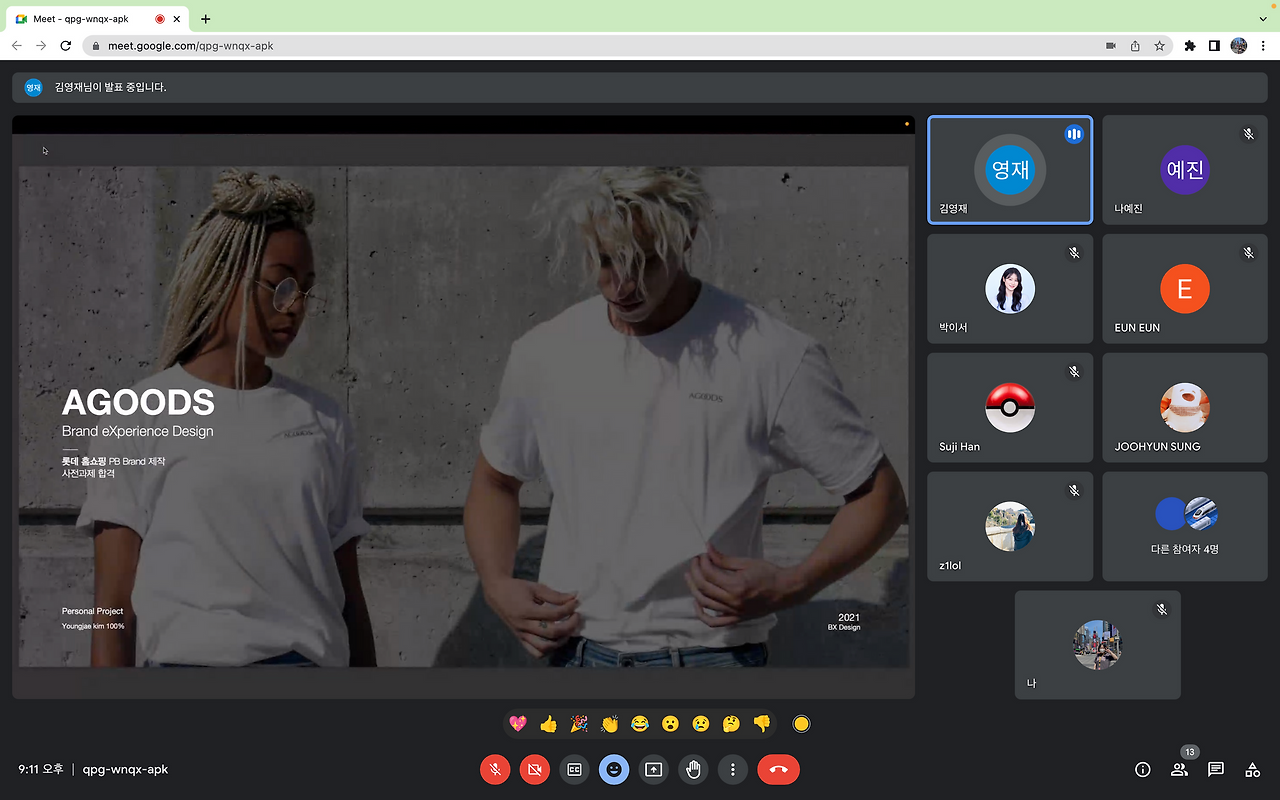Send the sparkling heart reaction
The width and height of the screenshot is (1280, 800).
point(518,724)
